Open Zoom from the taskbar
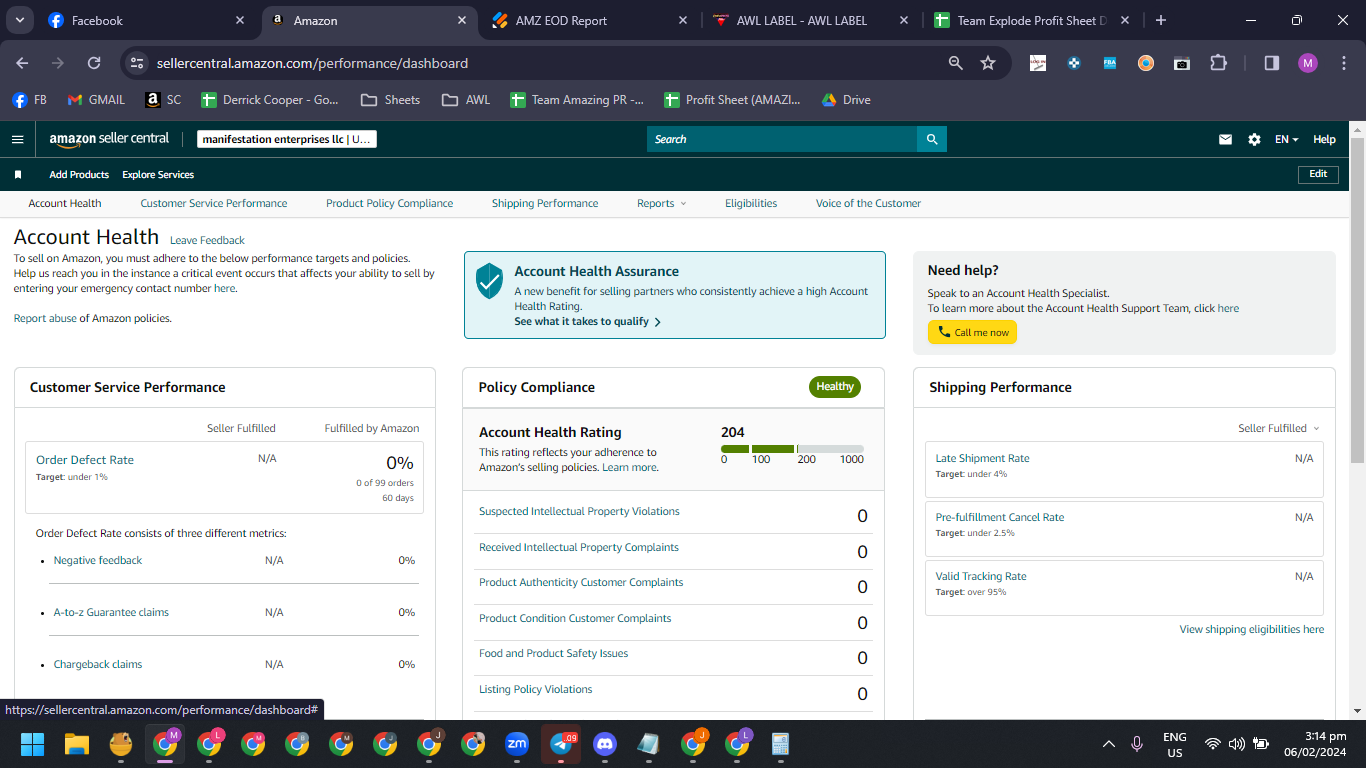 (x=517, y=744)
